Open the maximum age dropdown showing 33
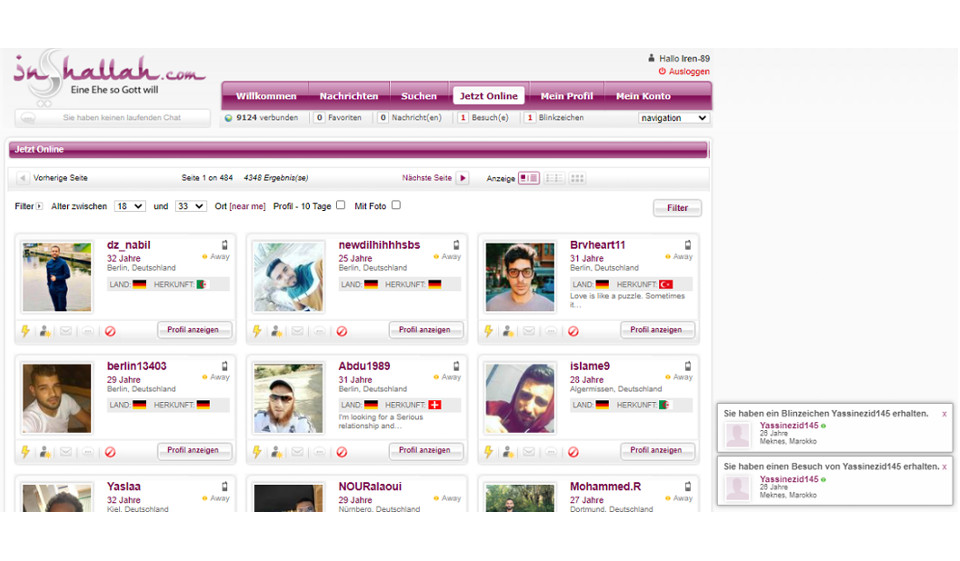Image resolution: width=960 pixels, height=561 pixels. [x=190, y=206]
